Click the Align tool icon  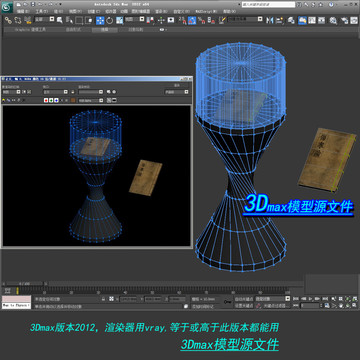tap(279, 20)
